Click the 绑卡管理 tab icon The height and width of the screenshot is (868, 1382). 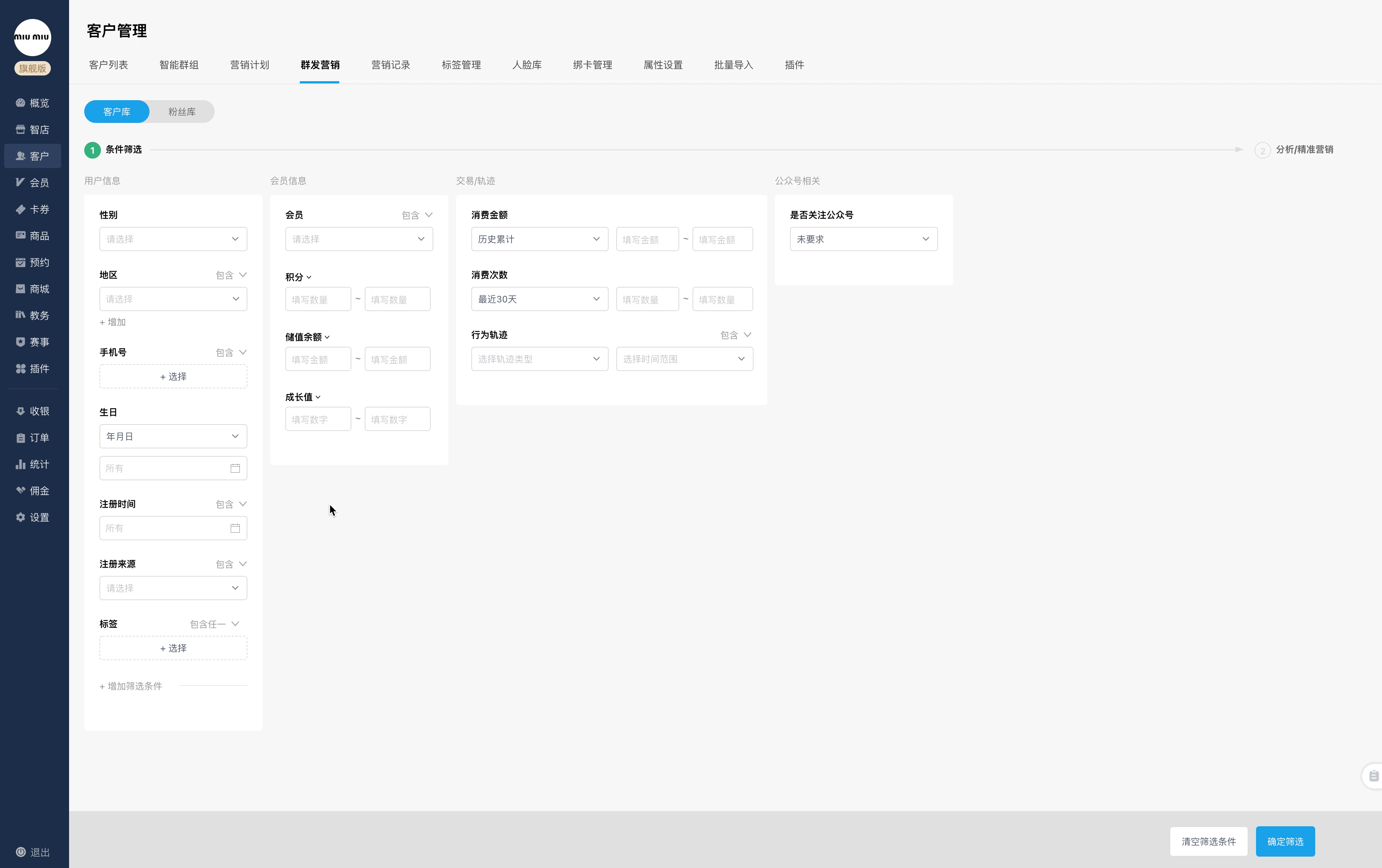593,64
